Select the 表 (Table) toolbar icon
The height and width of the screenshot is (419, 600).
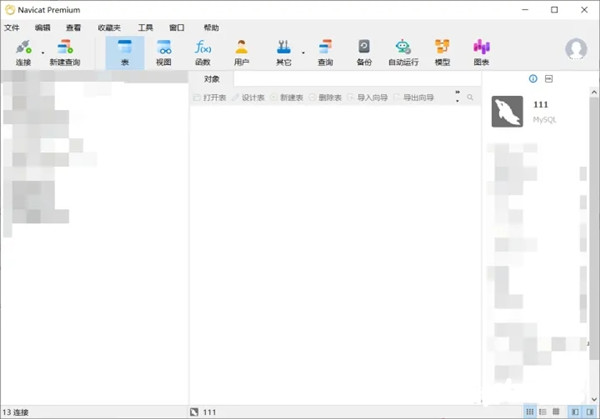125,52
